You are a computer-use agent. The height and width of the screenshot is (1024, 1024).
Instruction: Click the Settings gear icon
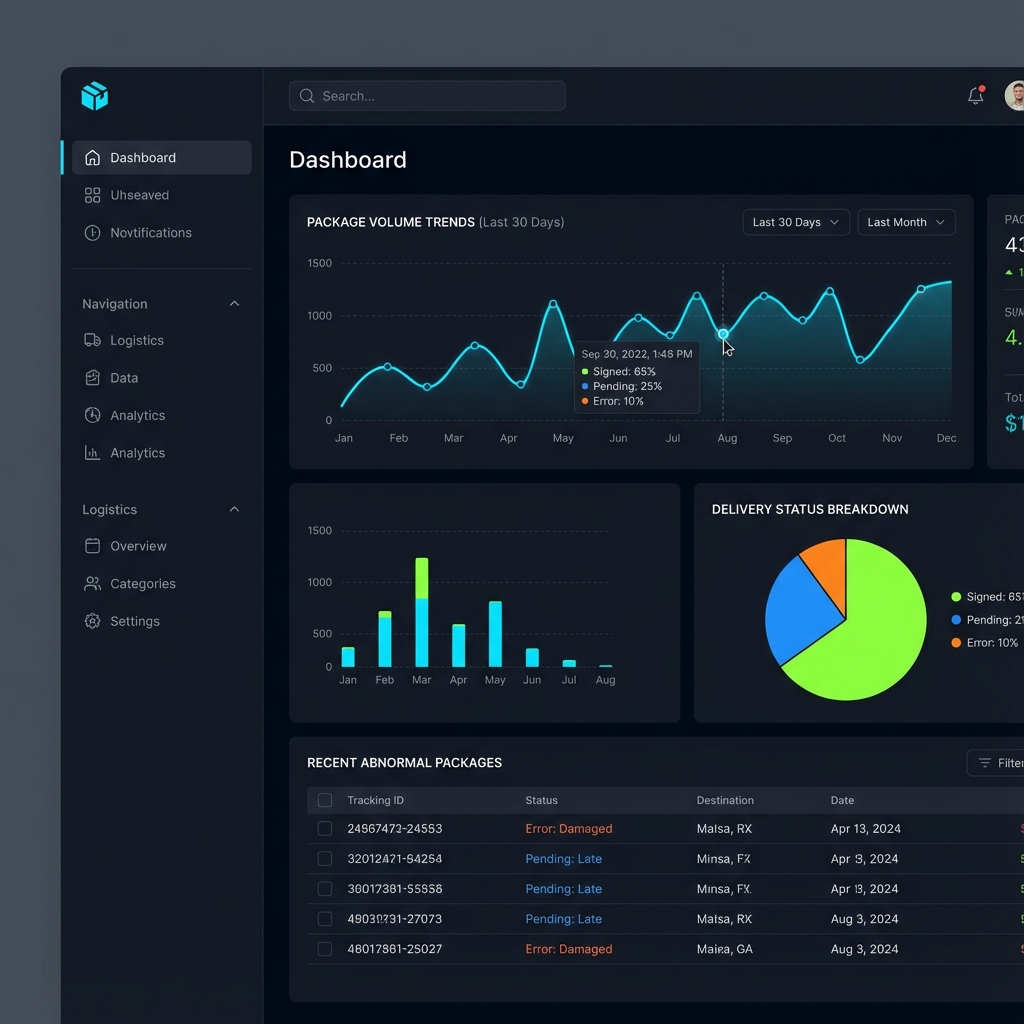coord(92,621)
